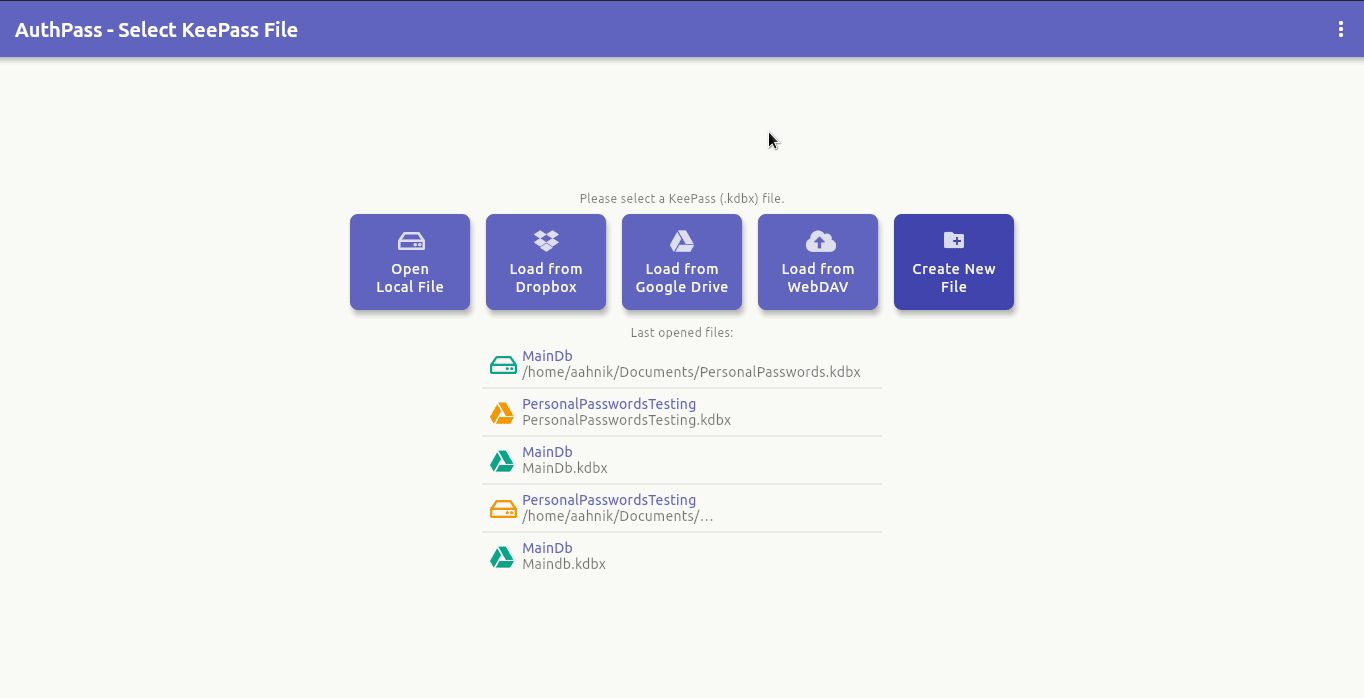Screen dimensions: 1364x698
Task: Click the drive icon next to MainDb.kdbx entry
Action: pyautogui.click(x=502, y=460)
